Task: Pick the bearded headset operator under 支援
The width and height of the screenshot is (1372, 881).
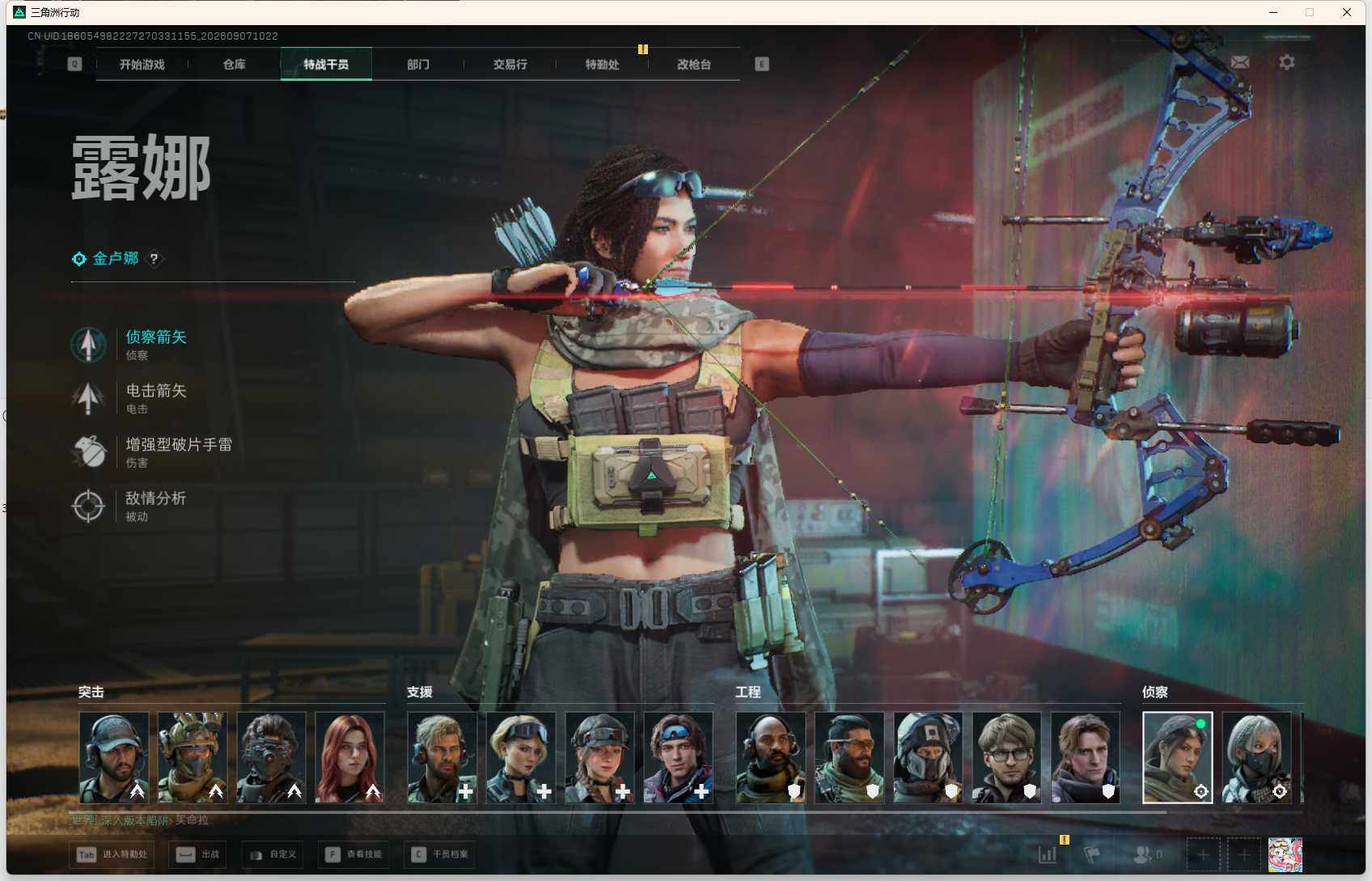Action: (x=443, y=757)
